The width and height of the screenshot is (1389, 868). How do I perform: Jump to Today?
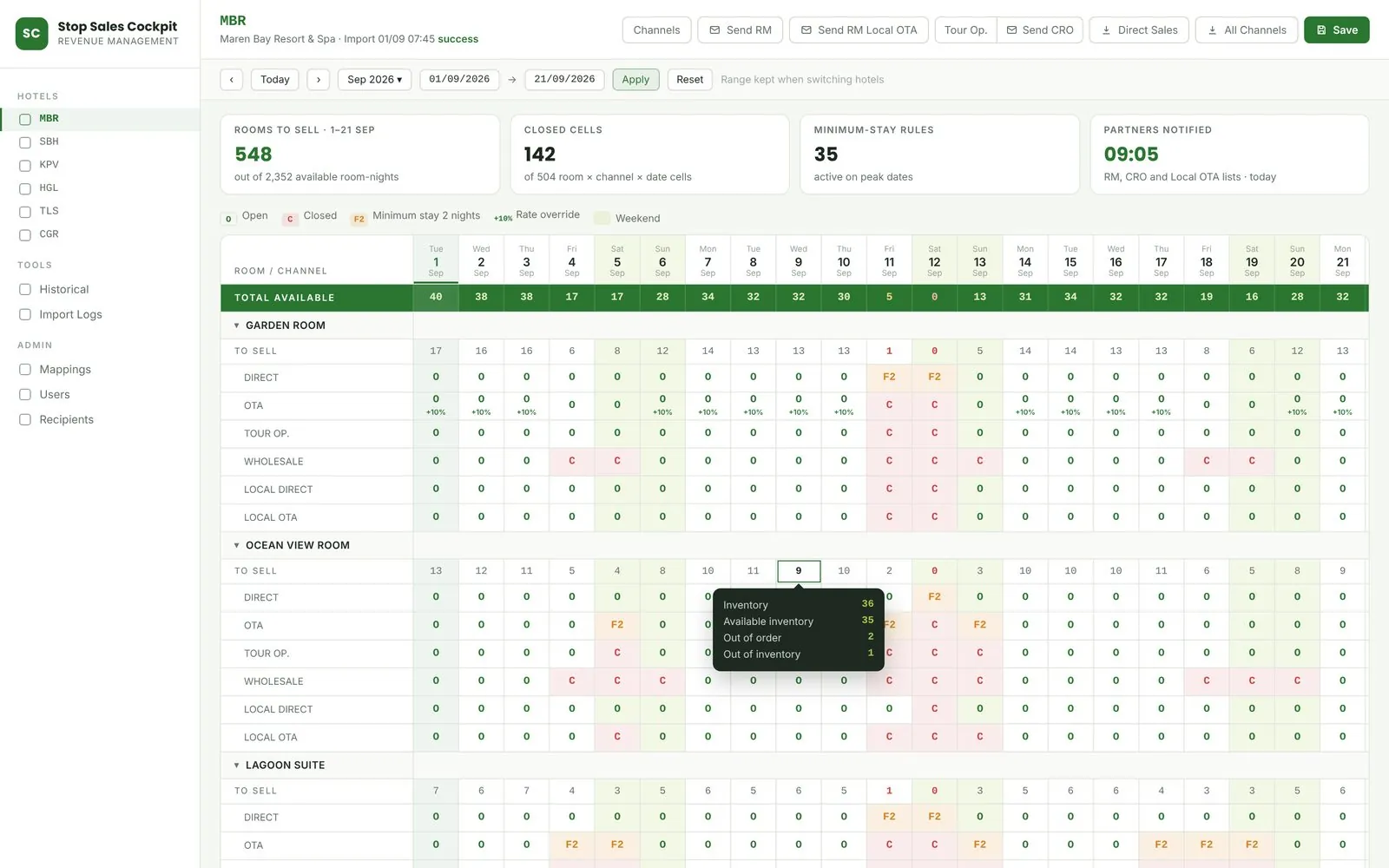click(x=275, y=80)
